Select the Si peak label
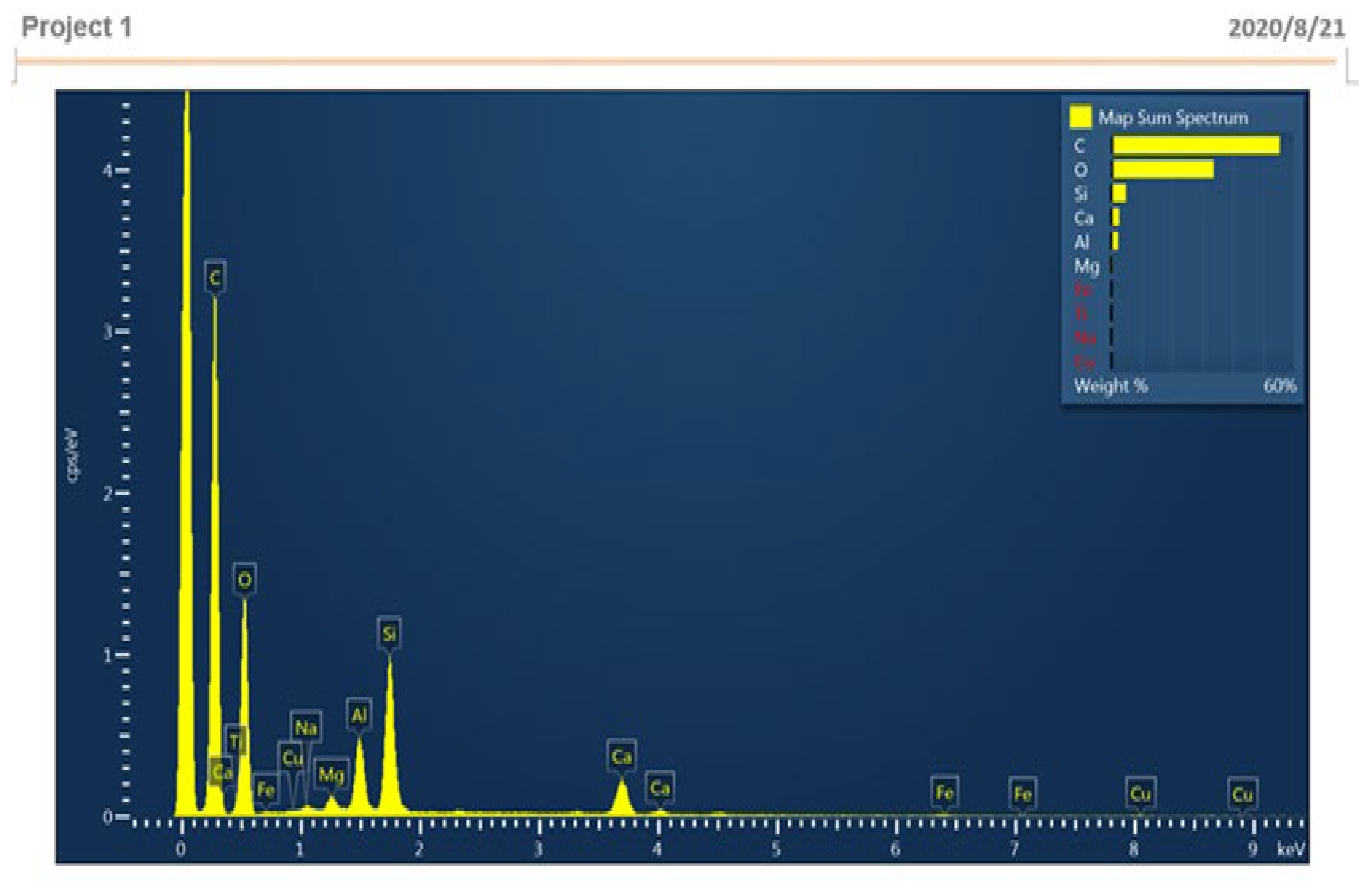Screen dimensions: 1372x882 click(389, 633)
